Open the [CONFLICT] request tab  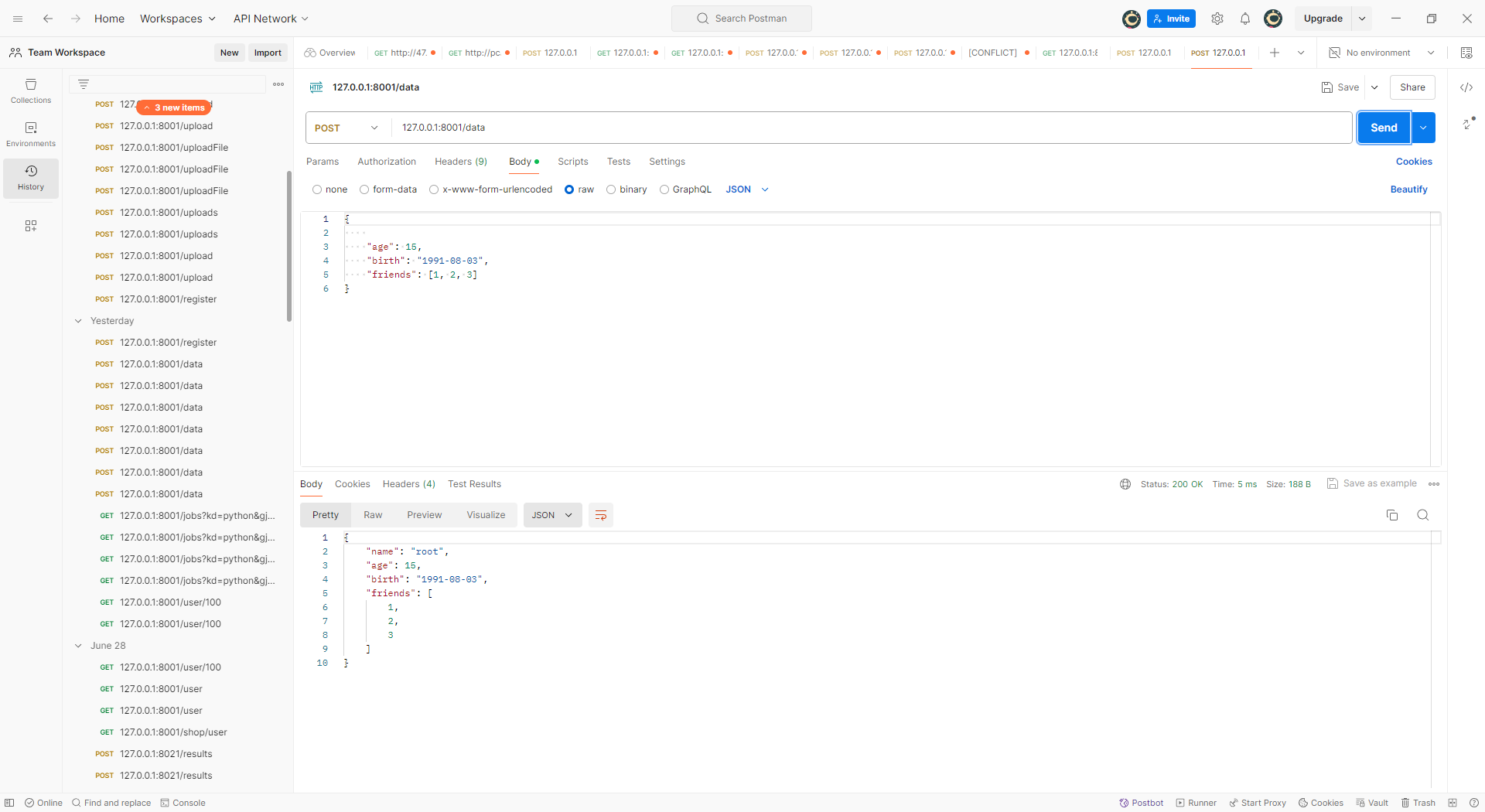point(999,53)
